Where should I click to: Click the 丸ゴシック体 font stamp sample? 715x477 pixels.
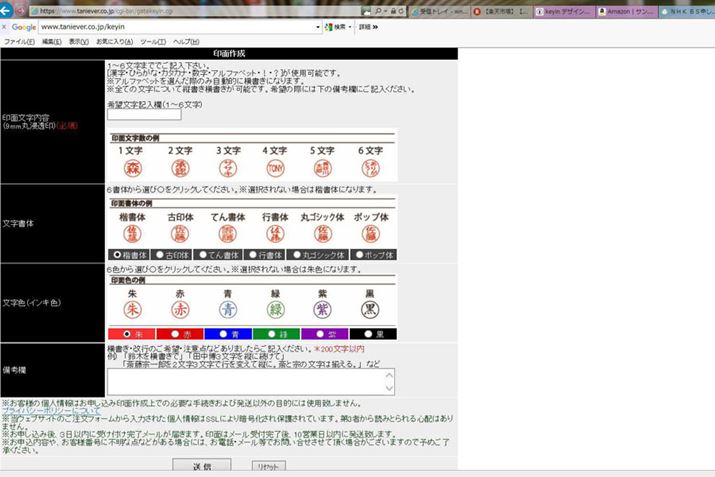[322, 234]
